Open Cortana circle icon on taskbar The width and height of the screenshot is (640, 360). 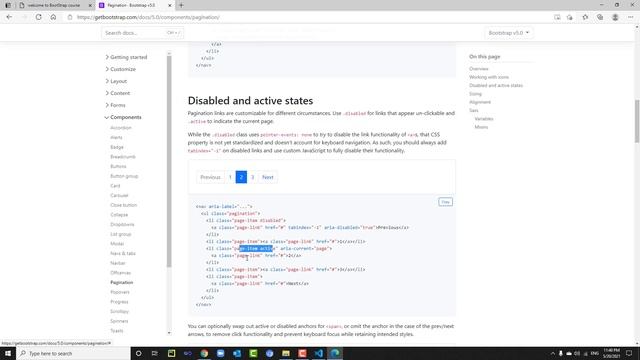coord(138,353)
